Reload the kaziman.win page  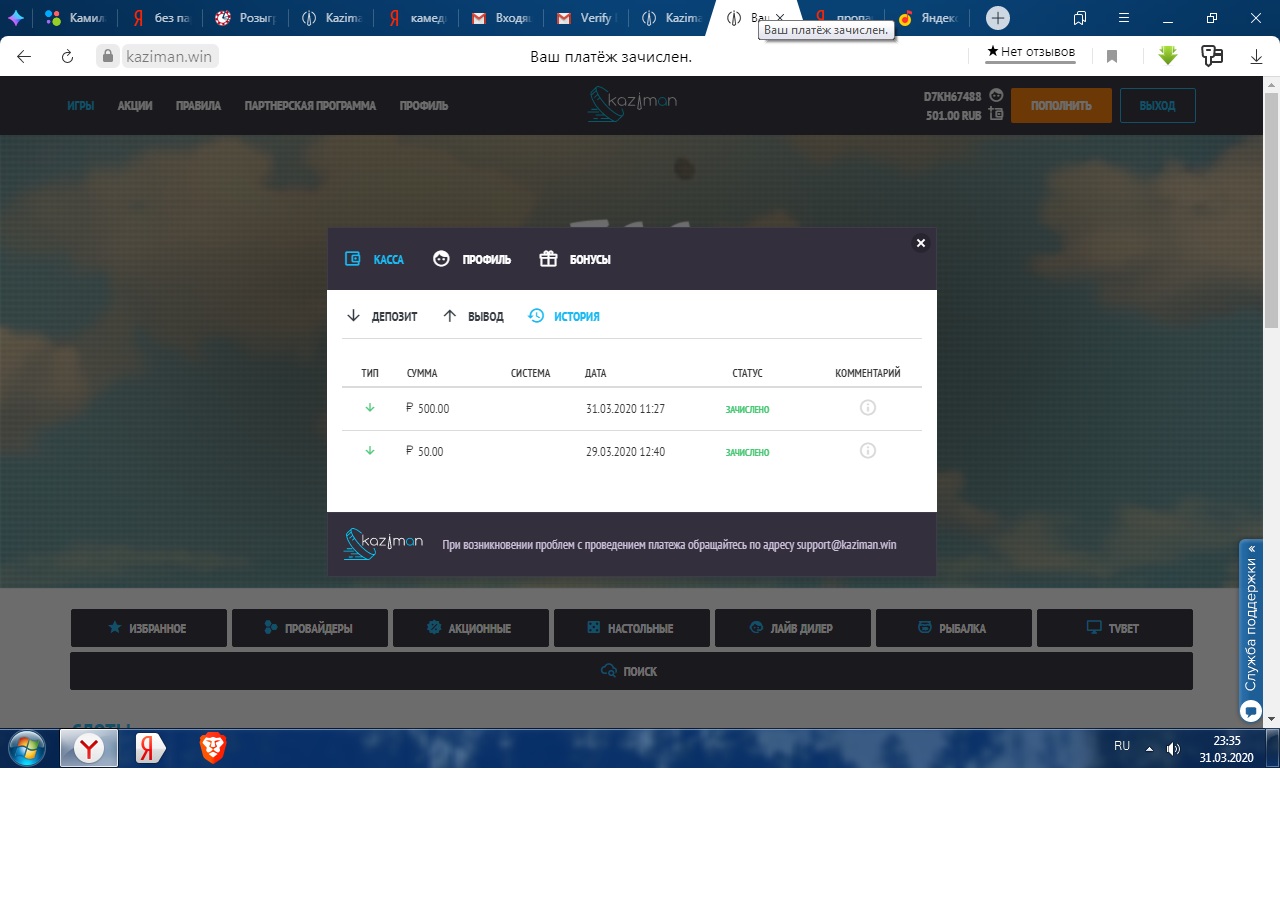point(68,56)
